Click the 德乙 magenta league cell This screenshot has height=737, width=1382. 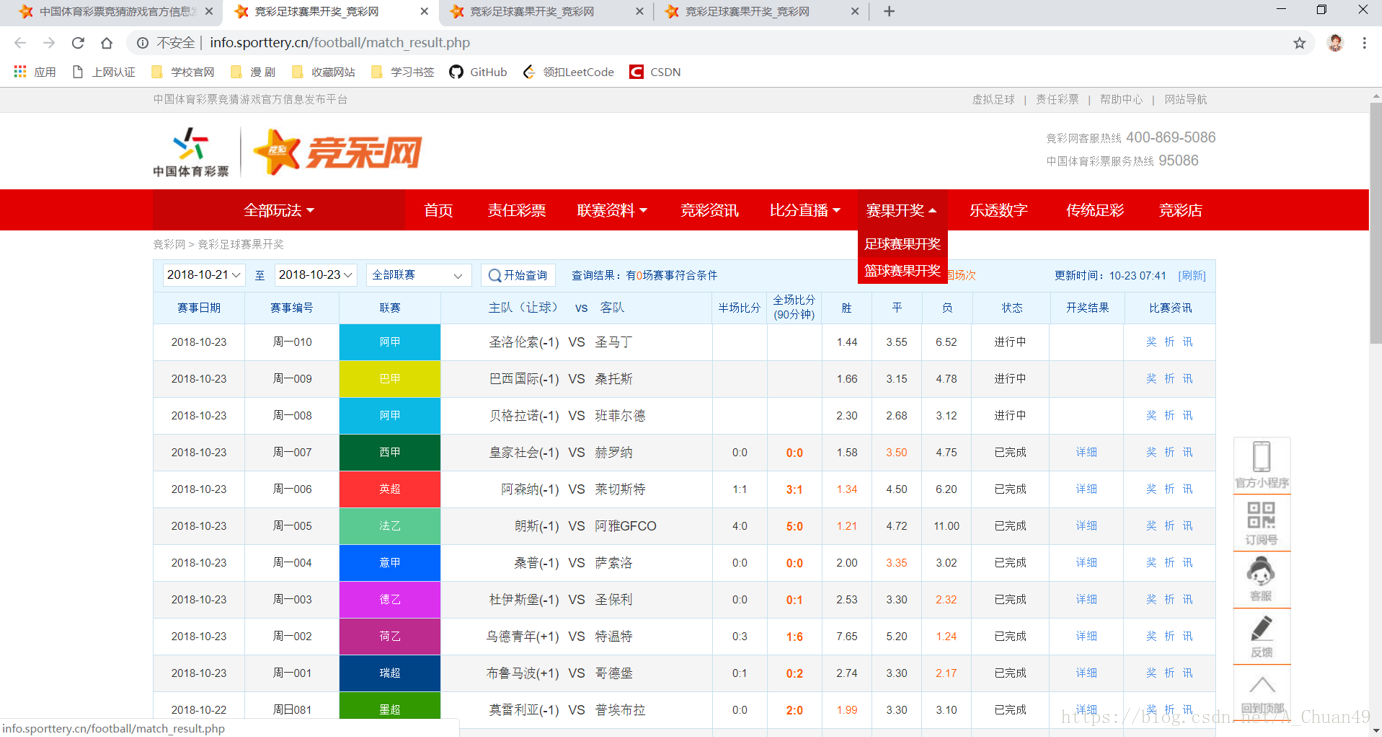click(390, 600)
